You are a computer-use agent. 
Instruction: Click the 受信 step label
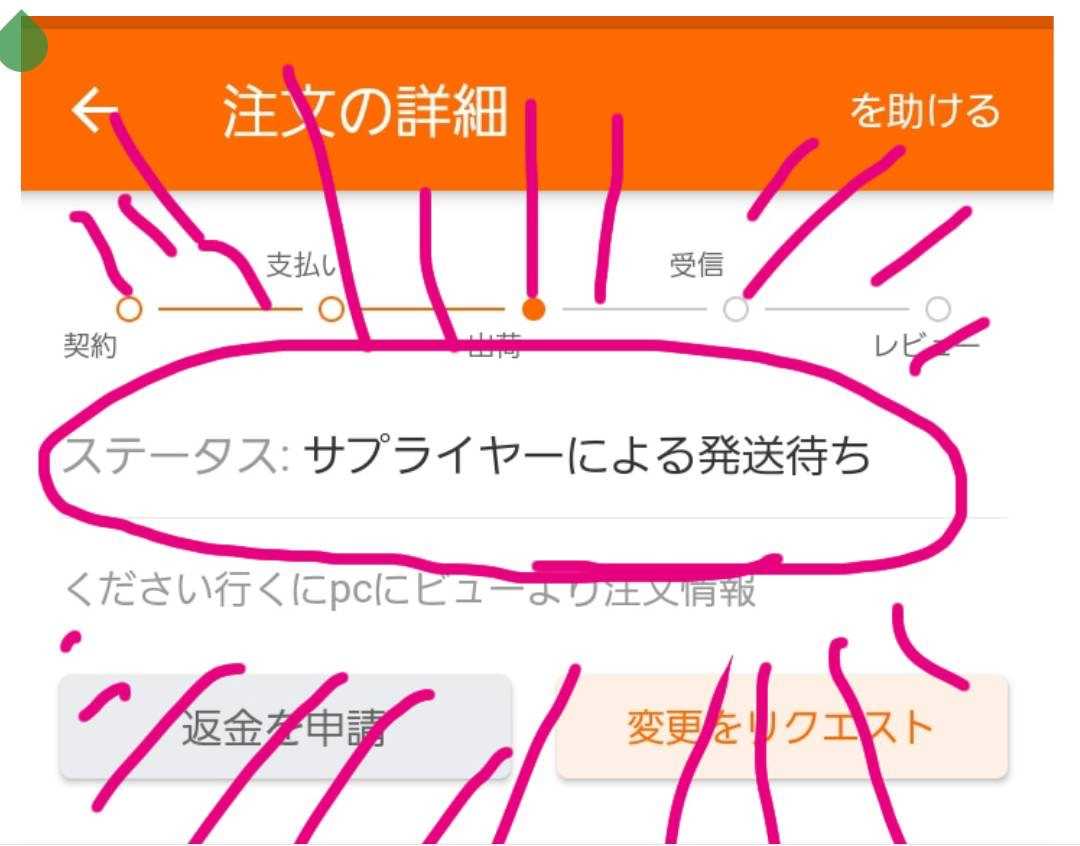pyautogui.click(x=696, y=265)
